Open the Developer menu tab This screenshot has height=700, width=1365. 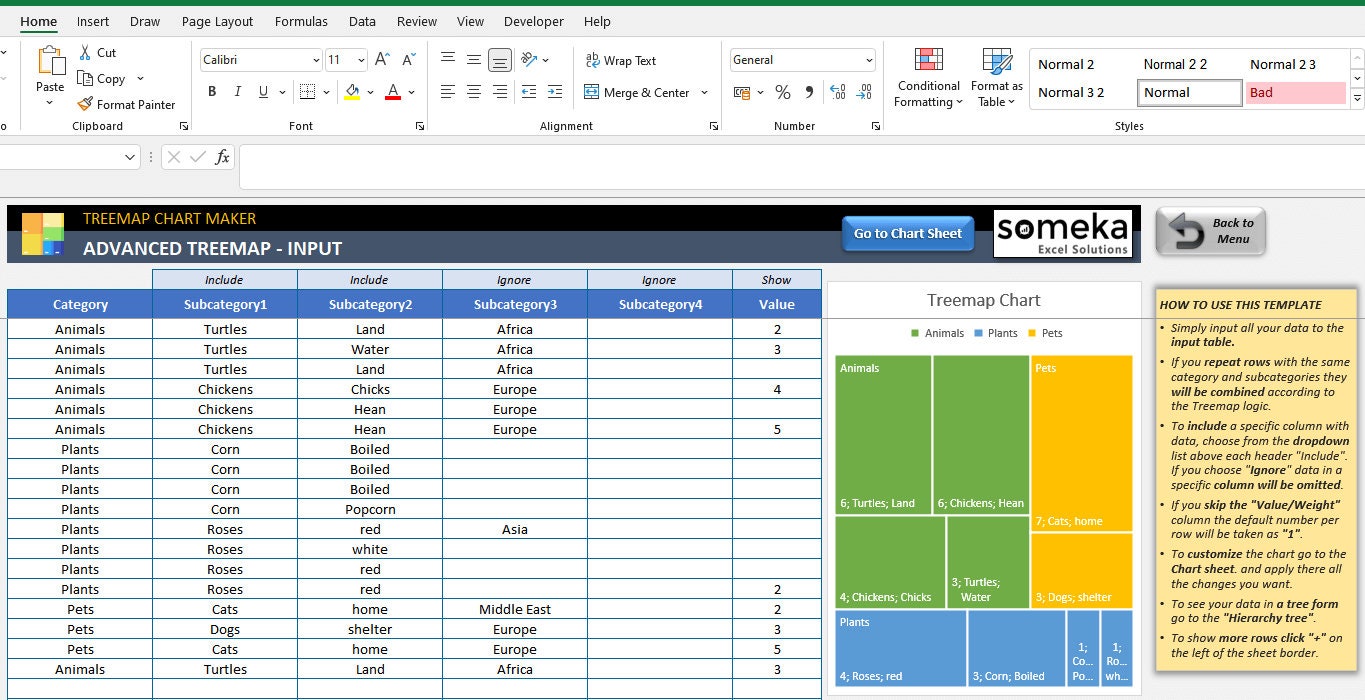pos(533,21)
